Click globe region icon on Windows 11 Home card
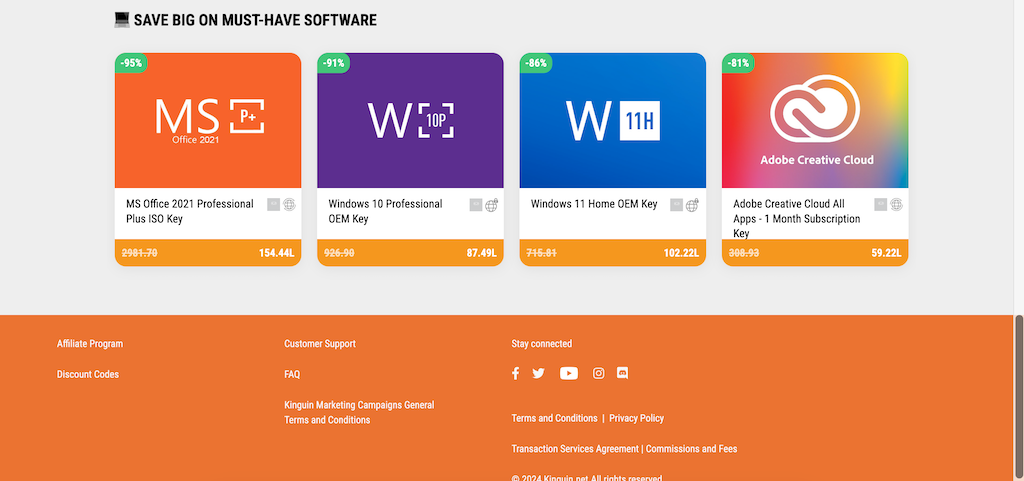 tap(693, 205)
